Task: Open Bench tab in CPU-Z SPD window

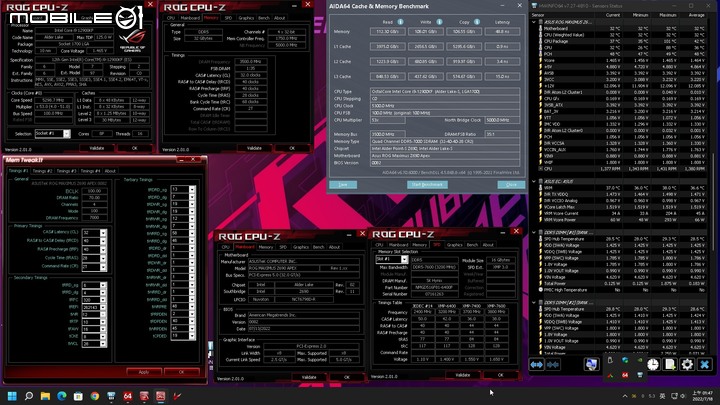Action: coord(472,245)
